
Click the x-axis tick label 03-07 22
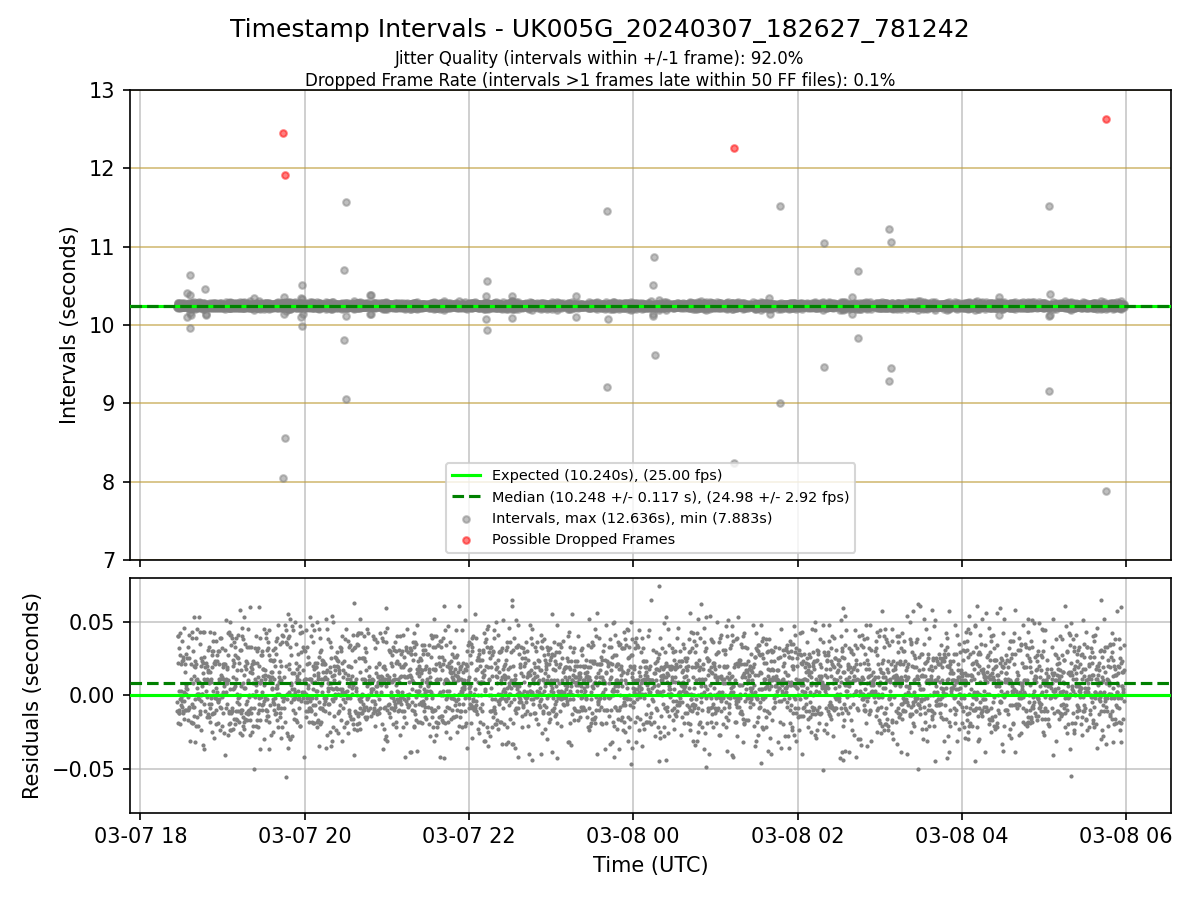click(x=469, y=835)
